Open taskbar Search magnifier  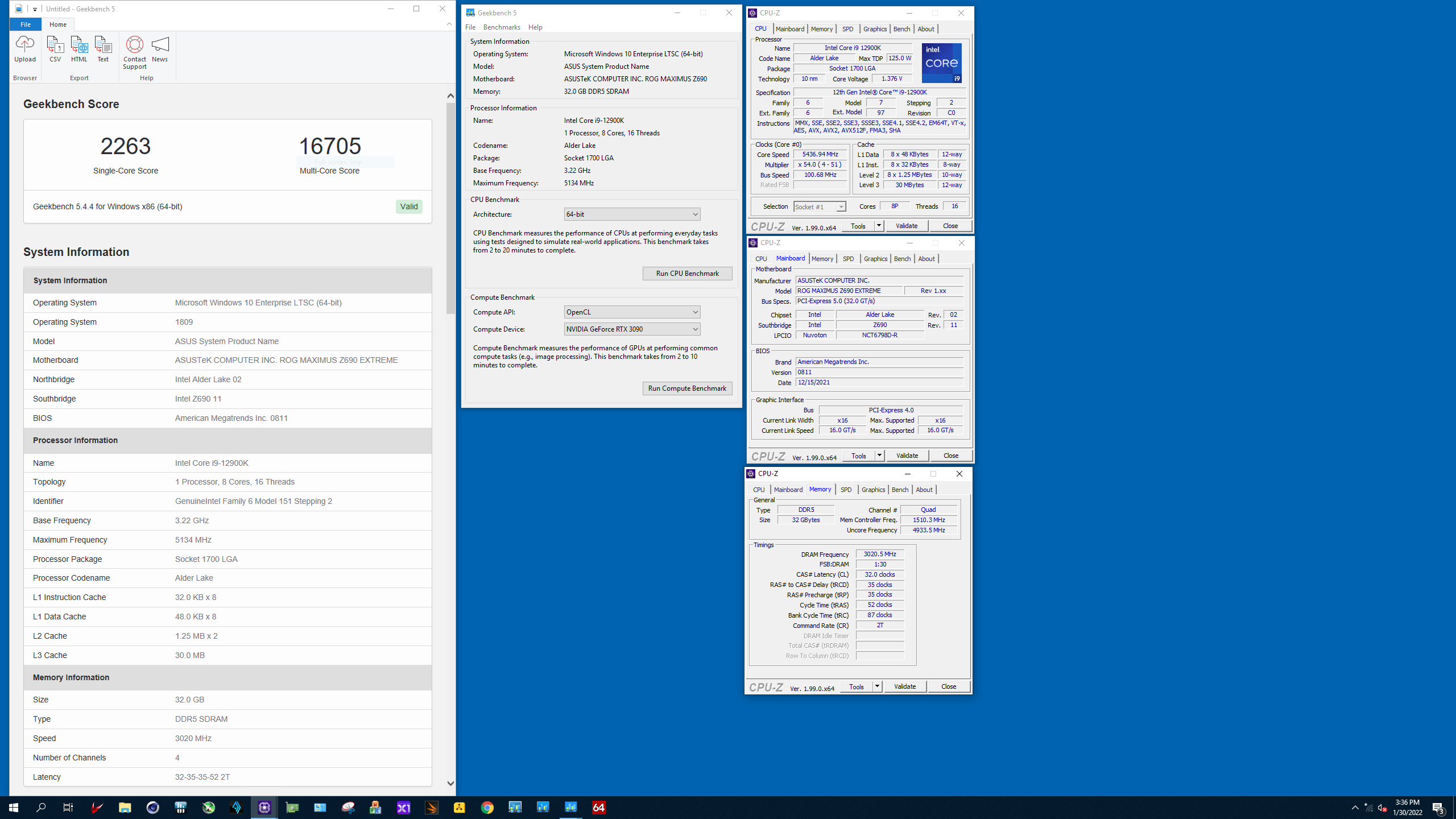(x=41, y=807)
